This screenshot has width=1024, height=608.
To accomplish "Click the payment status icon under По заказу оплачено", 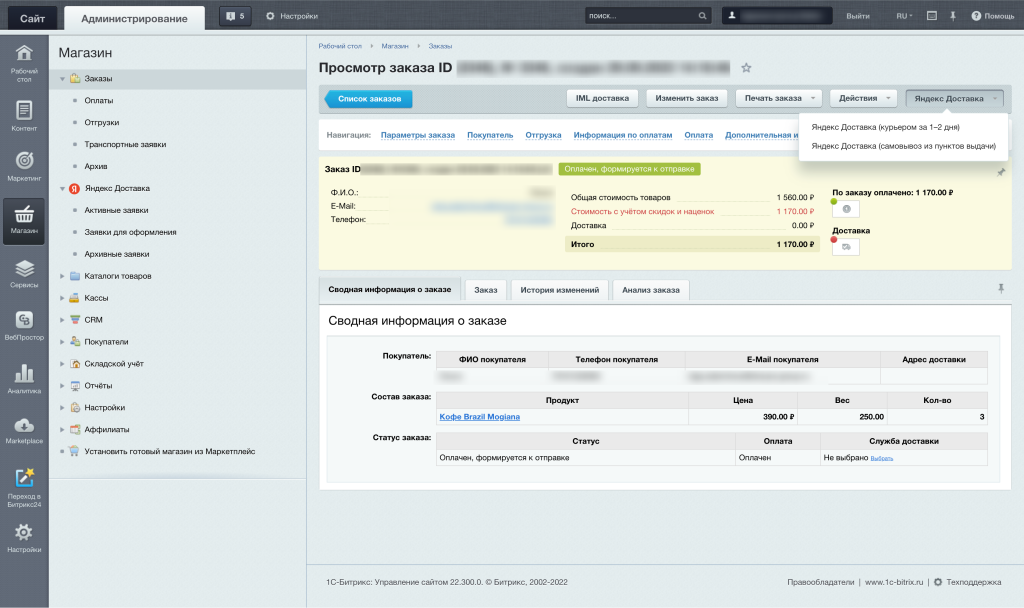I will click(846, 209).
